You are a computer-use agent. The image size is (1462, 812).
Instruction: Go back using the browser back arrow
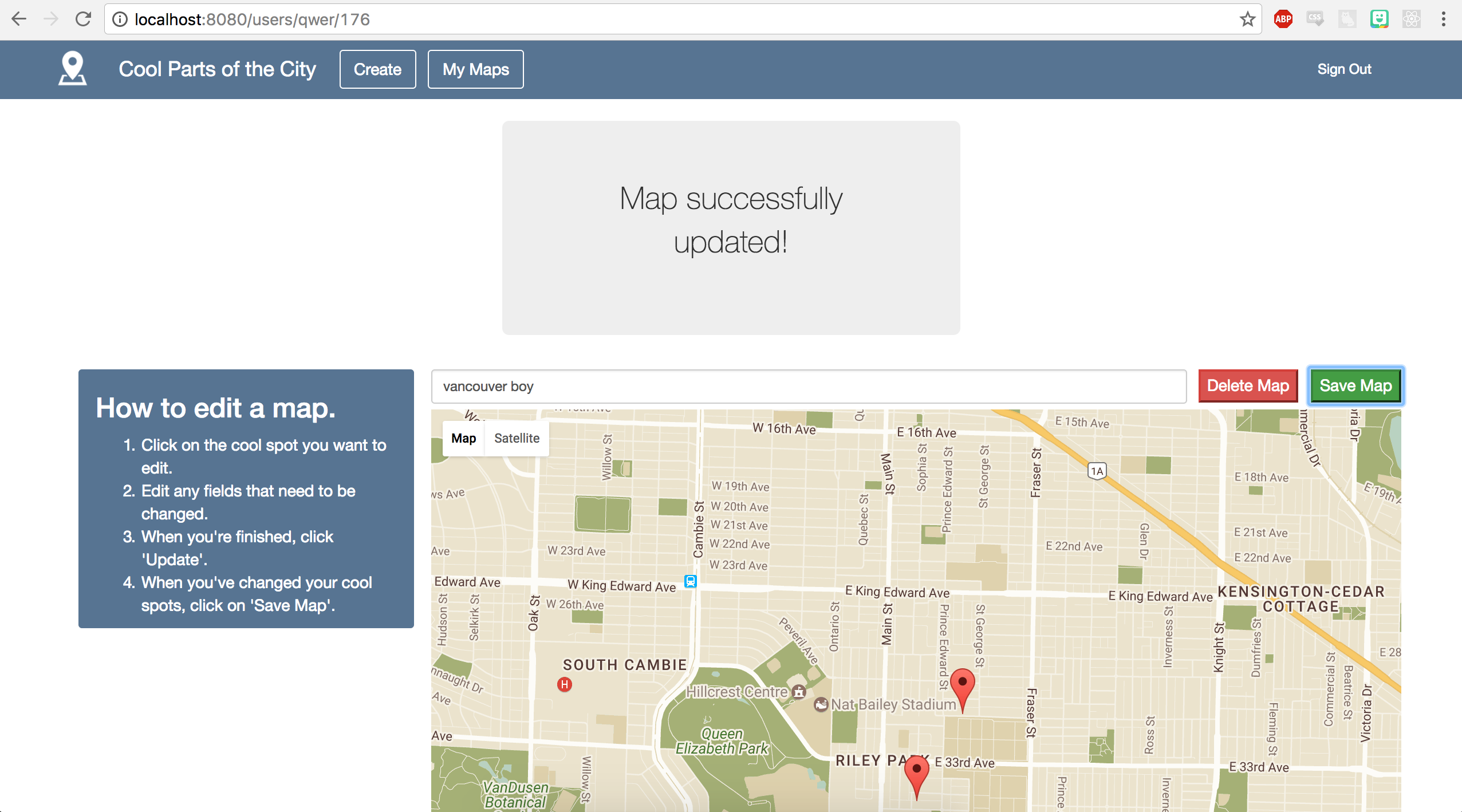[x=19, y=19]
